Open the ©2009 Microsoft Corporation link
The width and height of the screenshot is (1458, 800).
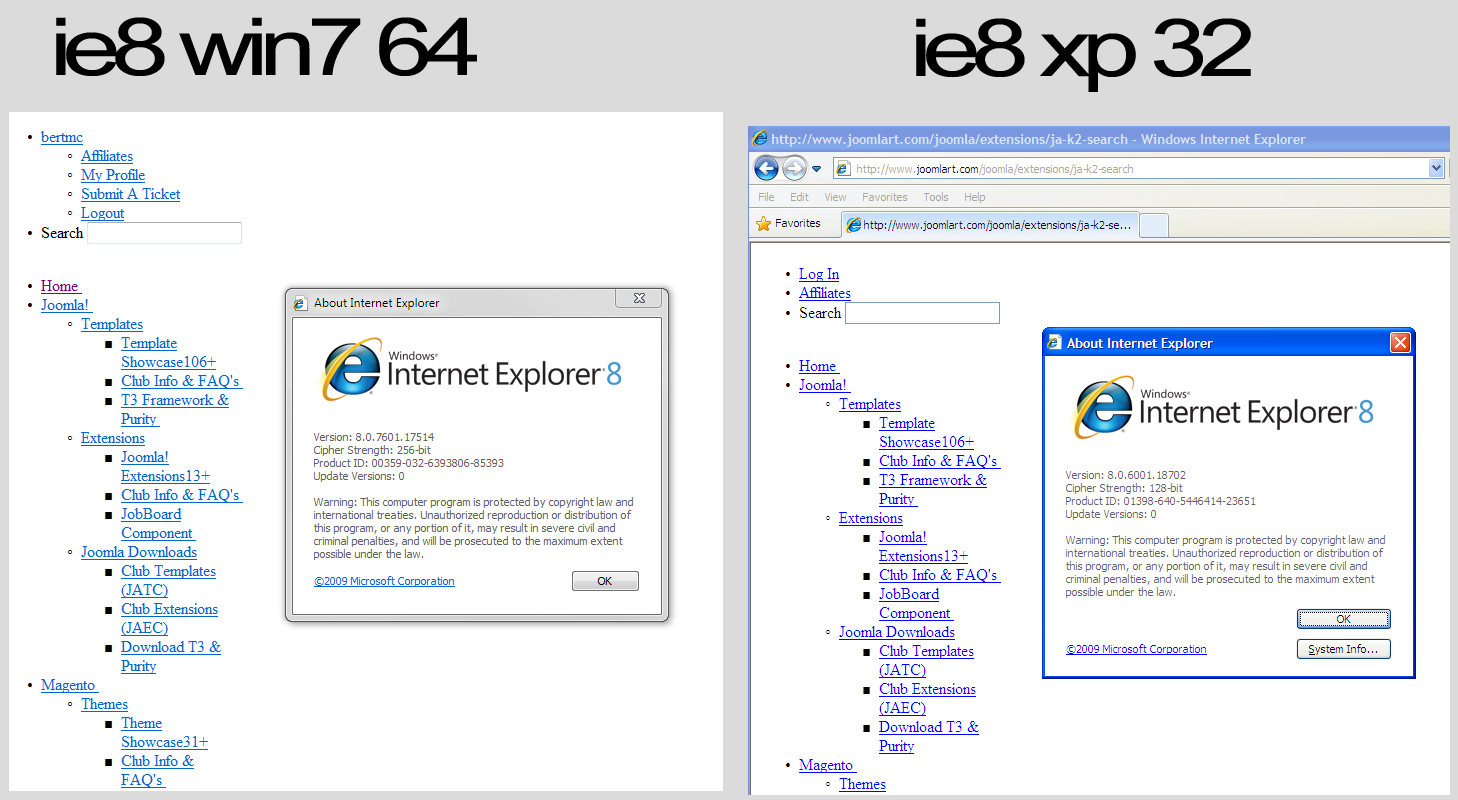pos(1136,648)
